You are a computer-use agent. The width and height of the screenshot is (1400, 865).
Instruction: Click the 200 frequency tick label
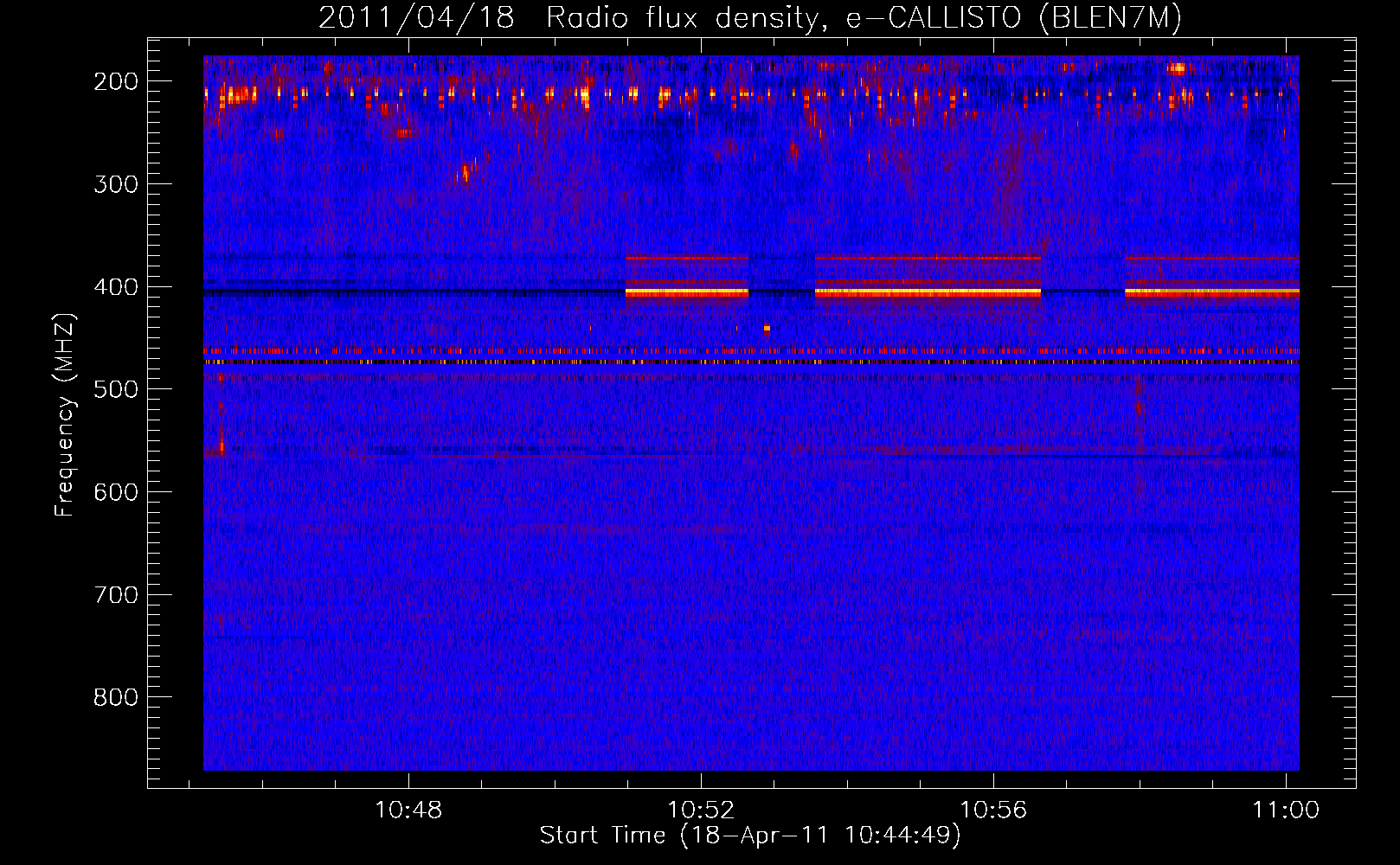click(x=116, y=81)
